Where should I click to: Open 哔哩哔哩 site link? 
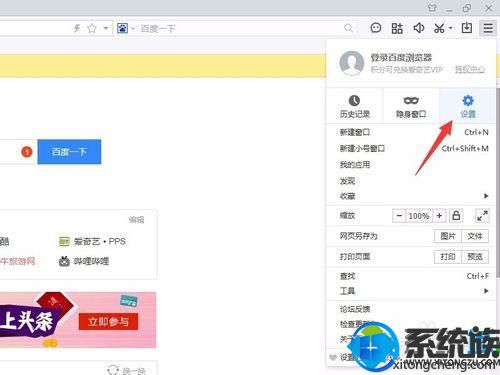(x=84, y=261)
